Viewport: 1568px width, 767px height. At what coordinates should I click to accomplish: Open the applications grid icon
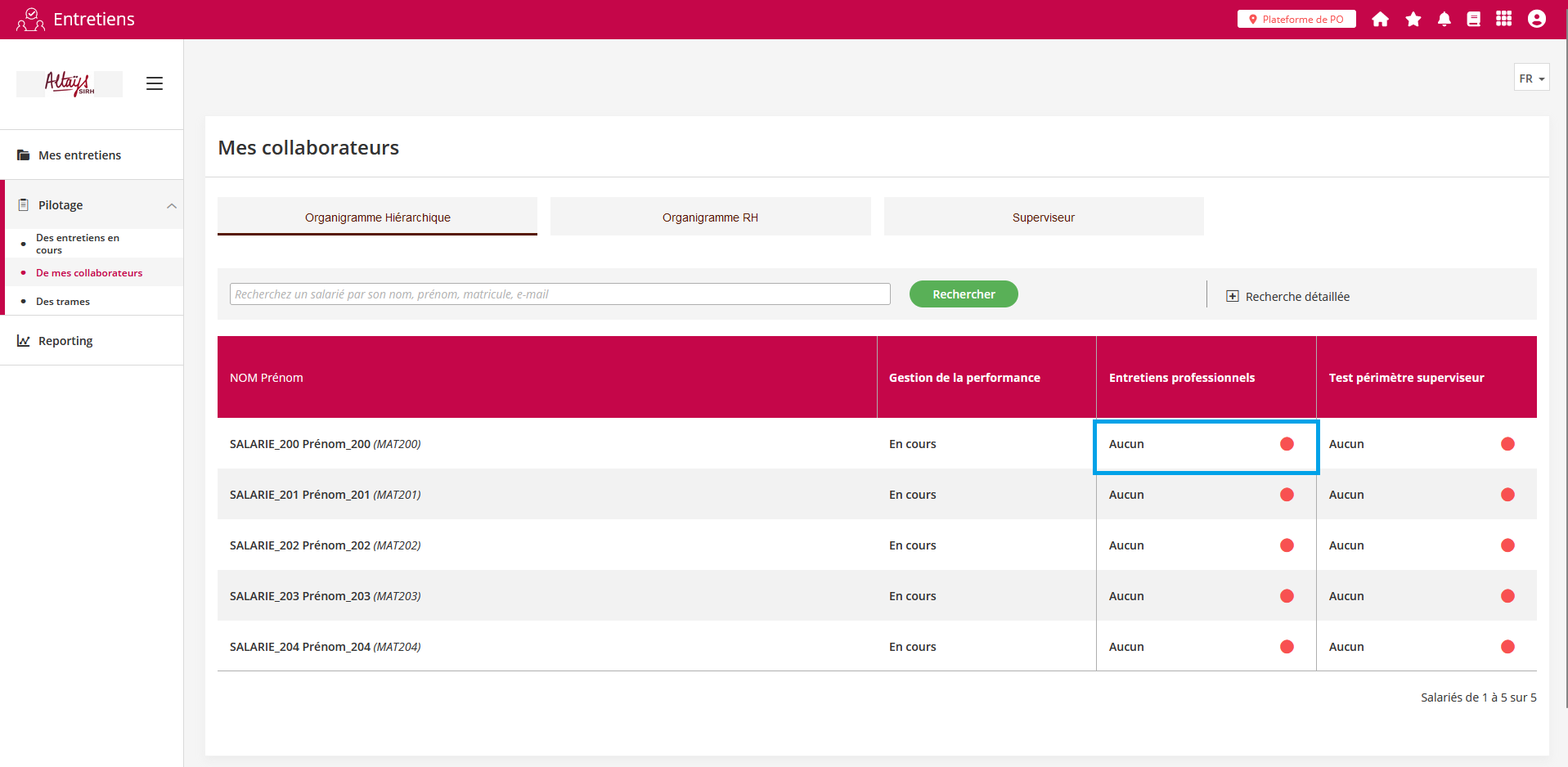pos(1503,20)
